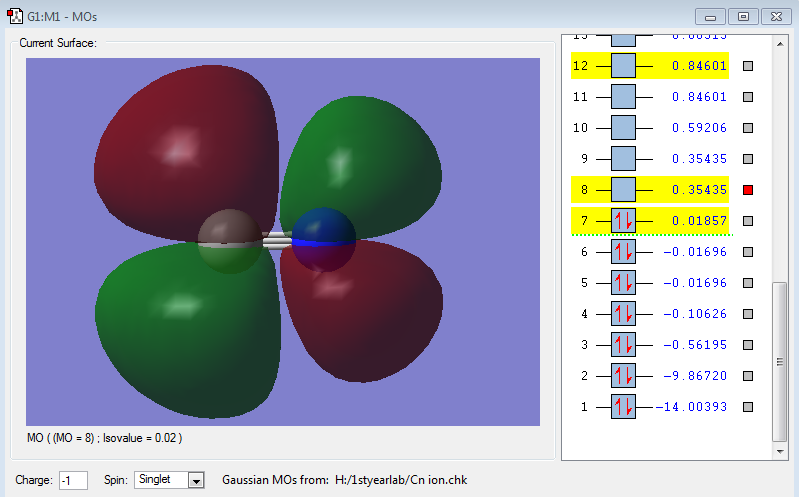The height and width of the screenshot is (497, 799).
Task: Toggle surface square for orbital 11
Action: point(748,97)
